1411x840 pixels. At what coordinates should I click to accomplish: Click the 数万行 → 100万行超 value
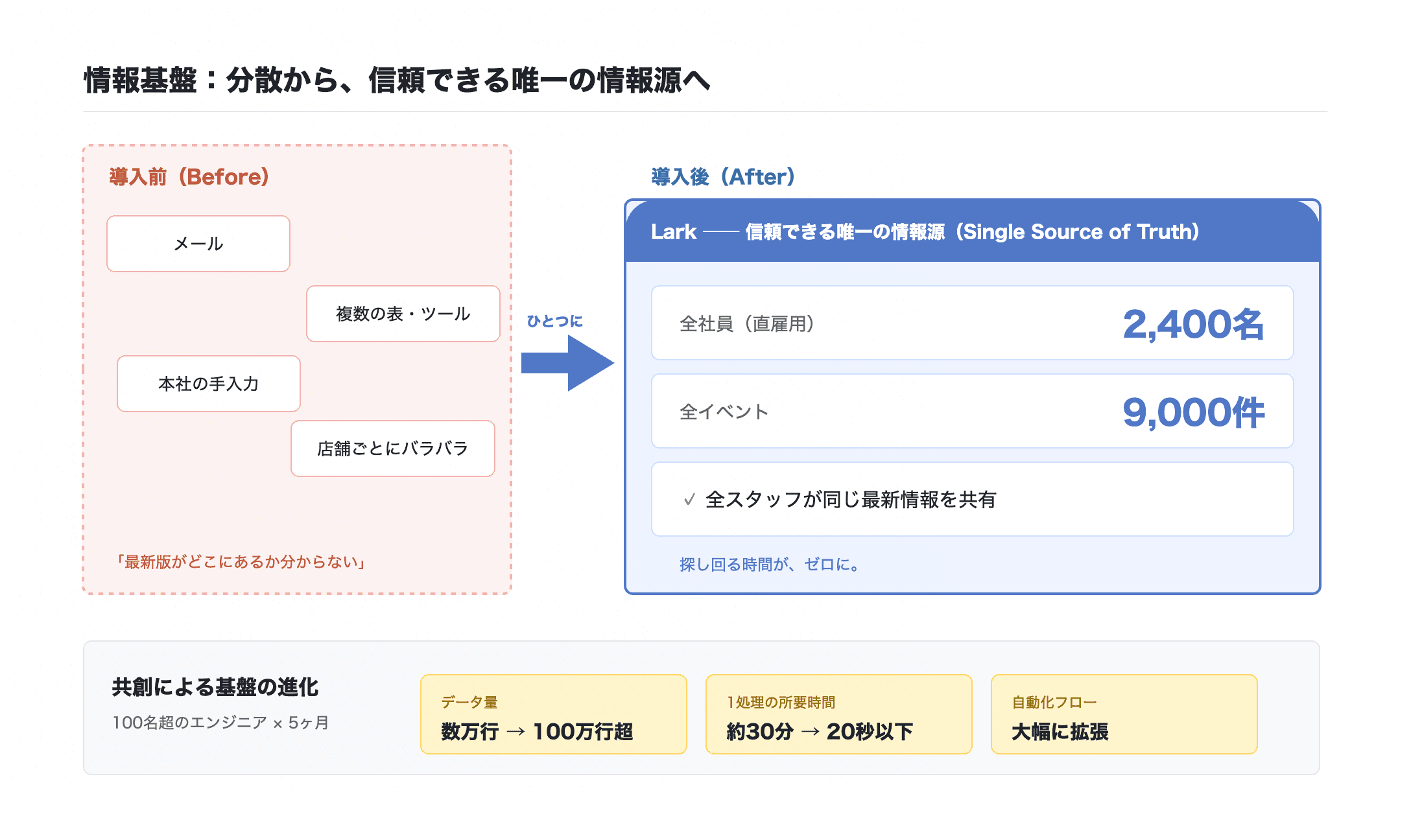coord(537,732)
